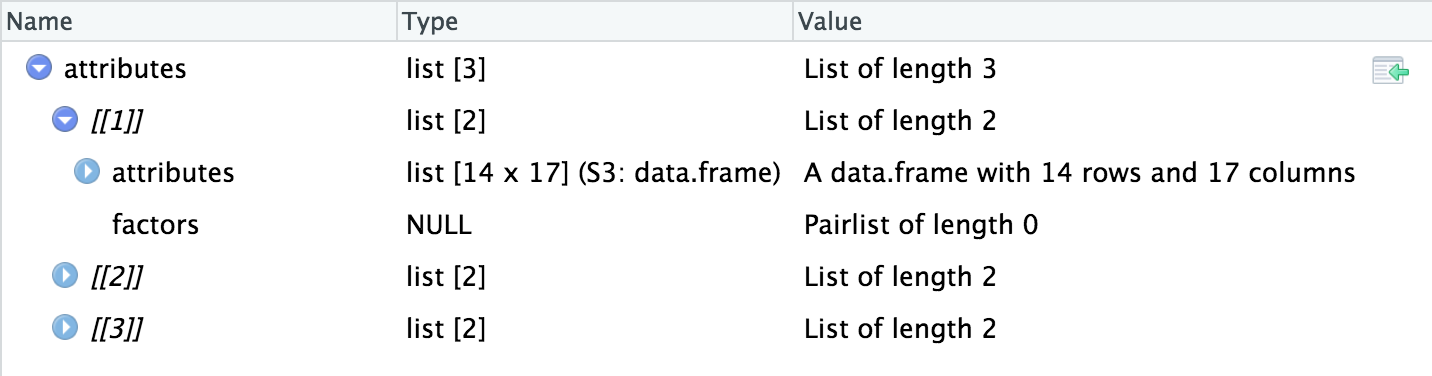The width and height of the screenshot is (1432, 376).
Task: Expand the [[3]] list entry
Action: 64,329
